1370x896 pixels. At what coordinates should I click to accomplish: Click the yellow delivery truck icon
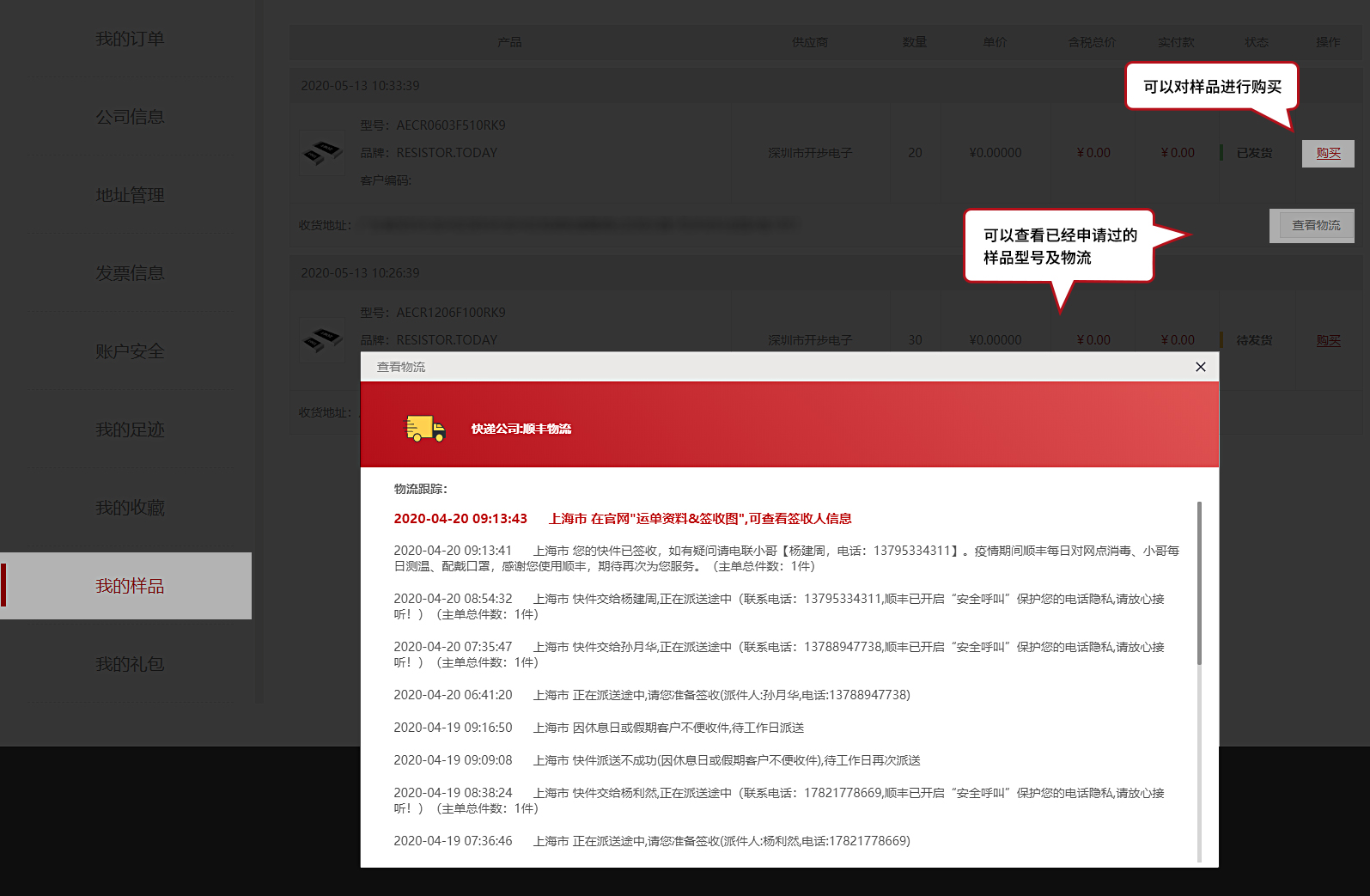425,428
